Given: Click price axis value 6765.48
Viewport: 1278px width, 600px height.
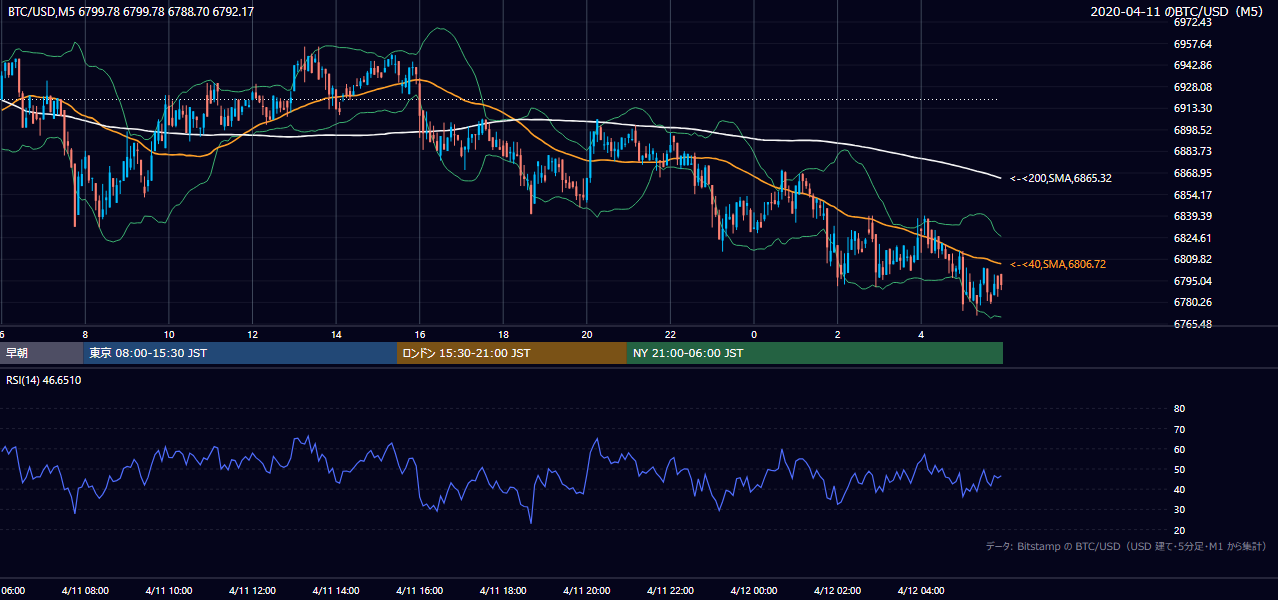Looking at the screenshot, I should 1193,324.
